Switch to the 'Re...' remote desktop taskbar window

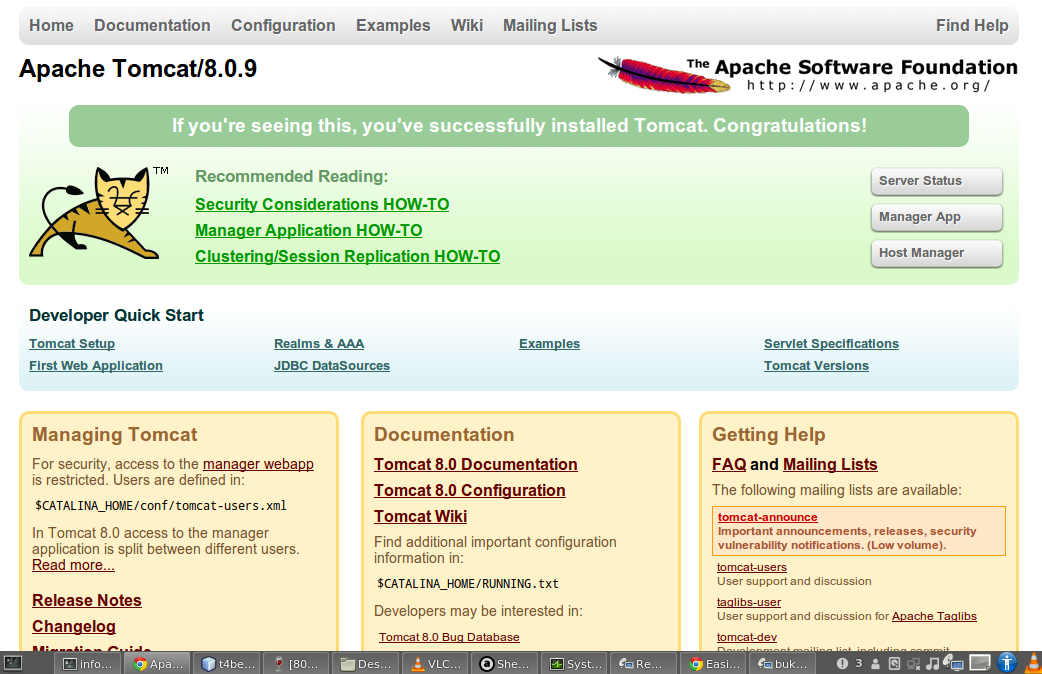pos(642,663)
